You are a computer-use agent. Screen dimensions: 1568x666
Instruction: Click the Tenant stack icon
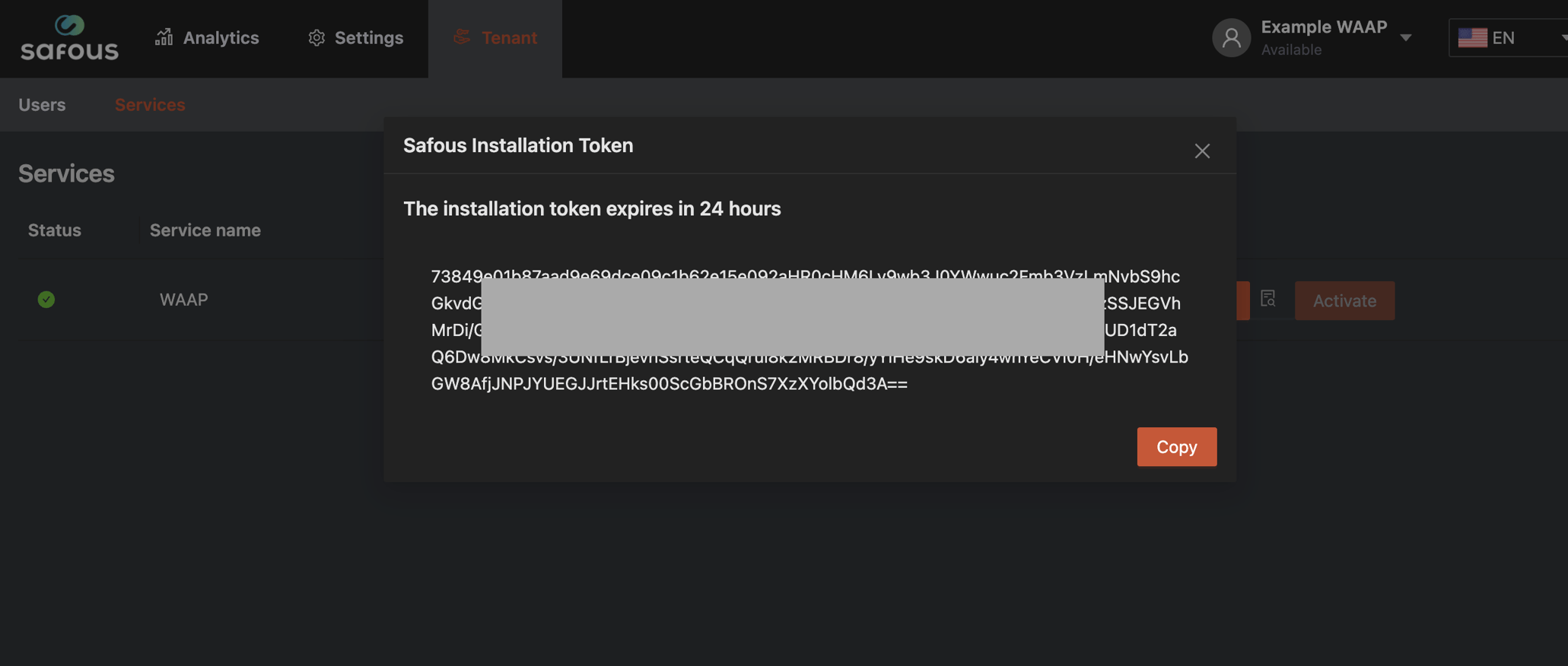[461, 36]
